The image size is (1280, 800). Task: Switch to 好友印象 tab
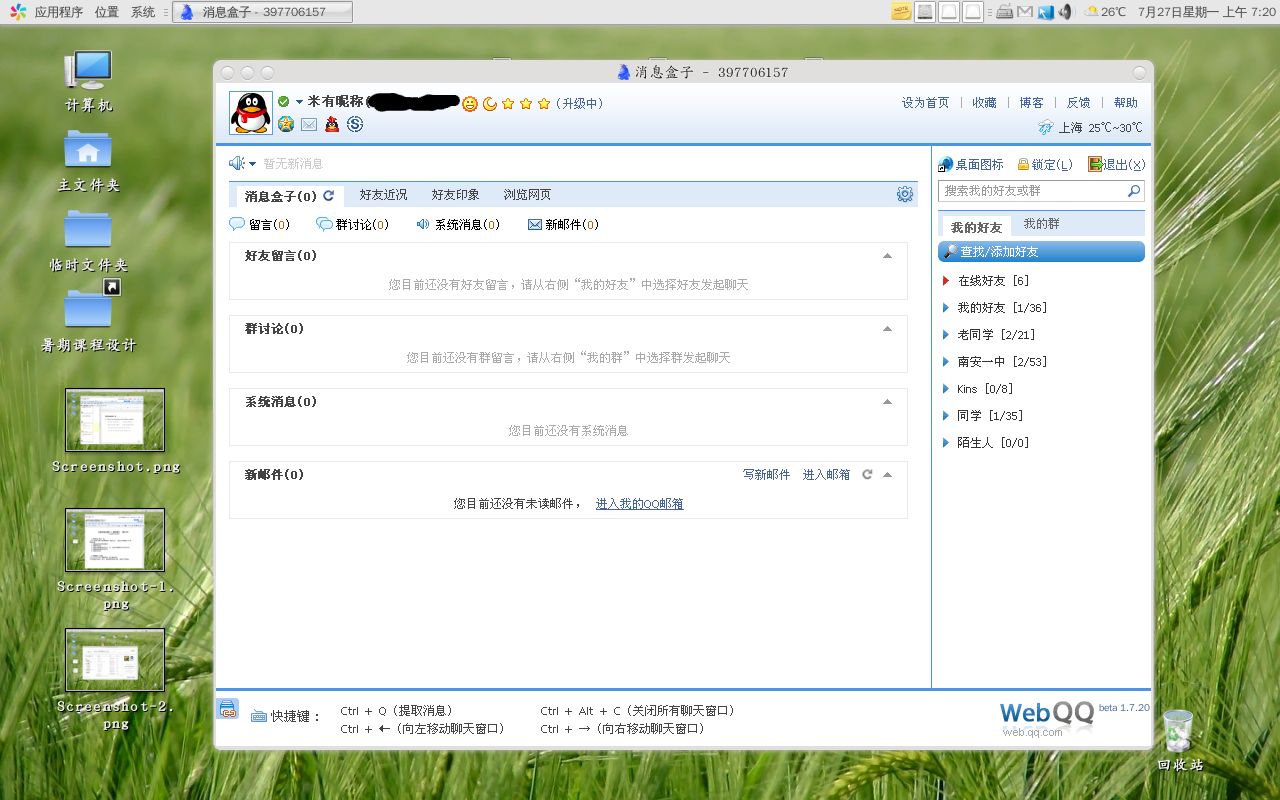click(456, 195)
